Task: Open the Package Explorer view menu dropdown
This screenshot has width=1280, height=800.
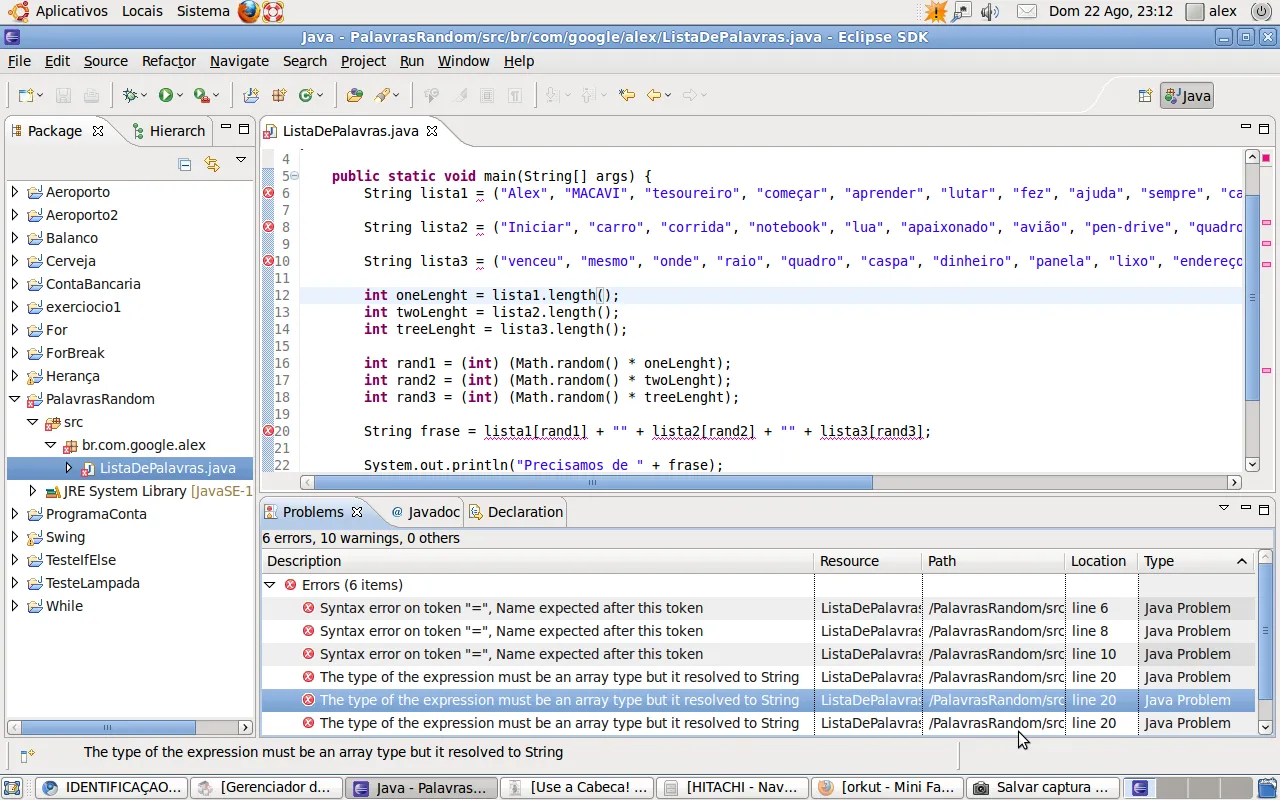Action: [240, 160]
